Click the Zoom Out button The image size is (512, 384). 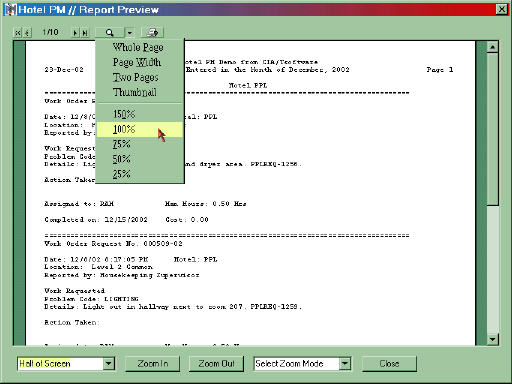216,364
